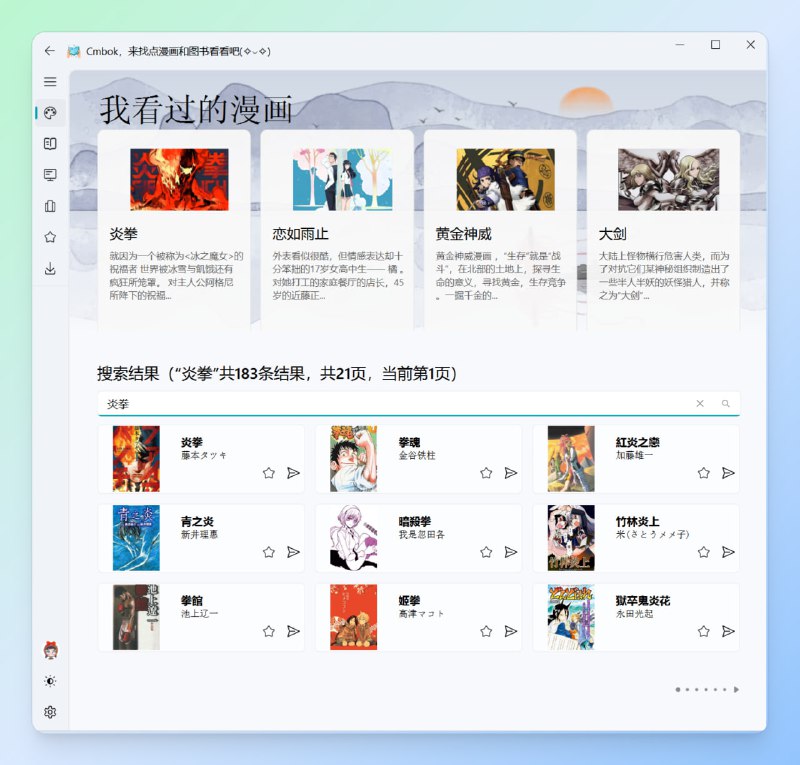This screenshot has width=800, height=765.
Task: Clear the search box with X
Action: 700,404
